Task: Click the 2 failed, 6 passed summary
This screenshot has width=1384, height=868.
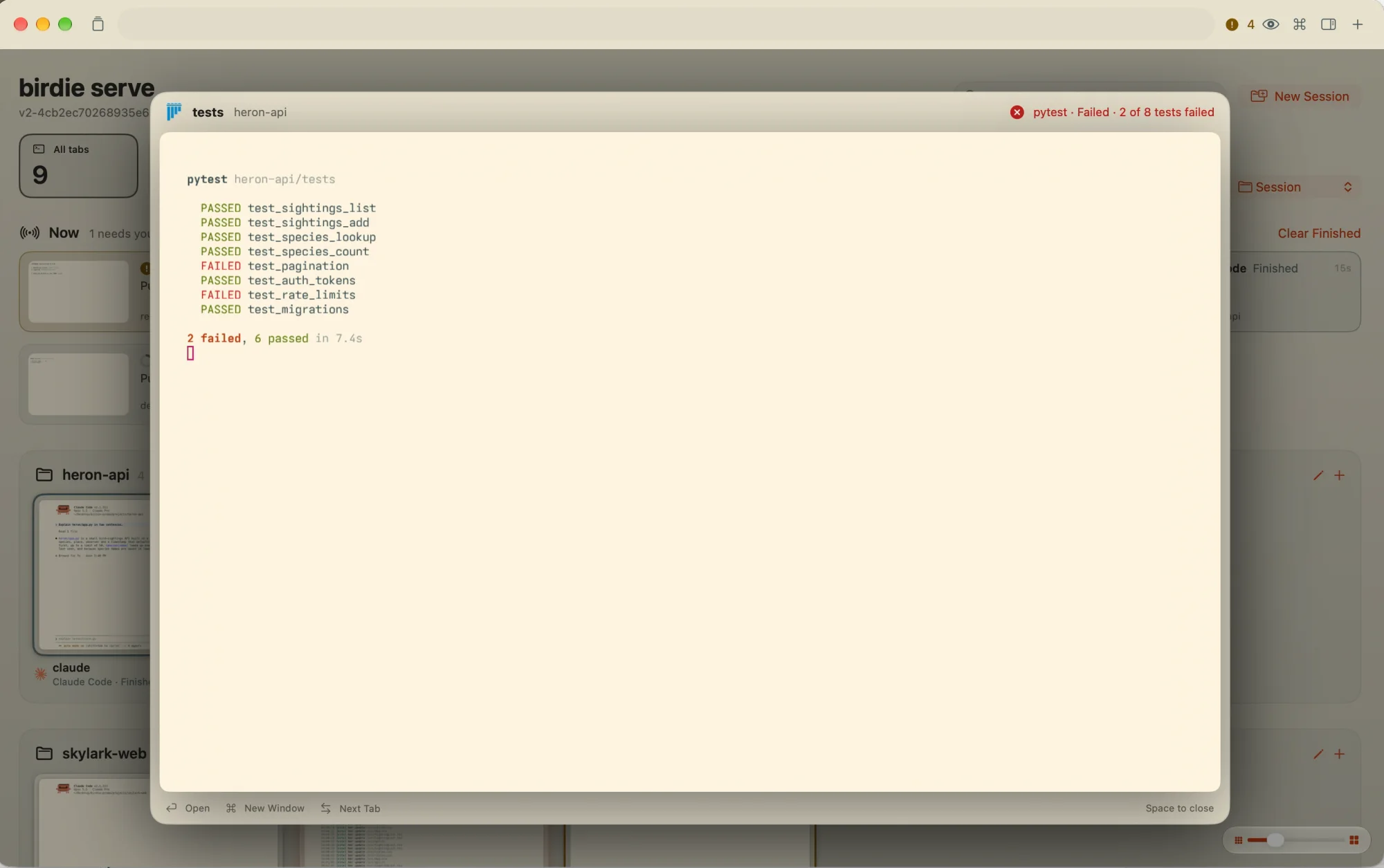Action: click(x=275, y=338)
